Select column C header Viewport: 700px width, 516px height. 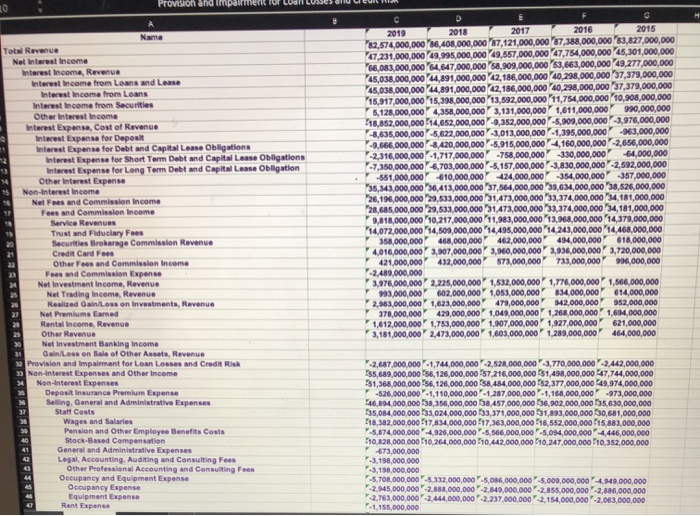pos(396,21)
